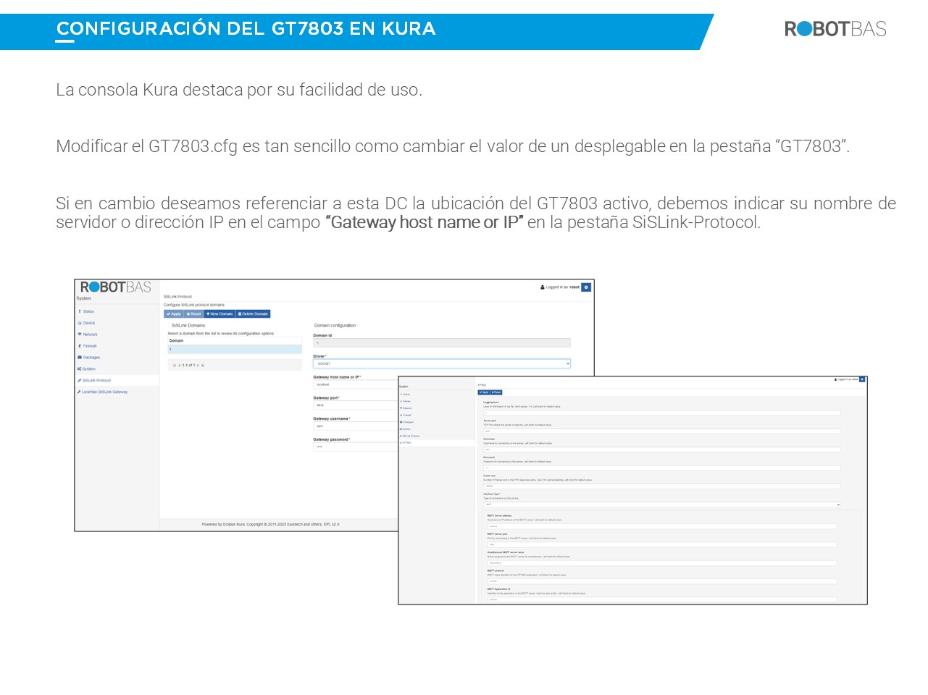
Task: Click the Gateway host name or IP field
Action: click(x=355, y=384)
